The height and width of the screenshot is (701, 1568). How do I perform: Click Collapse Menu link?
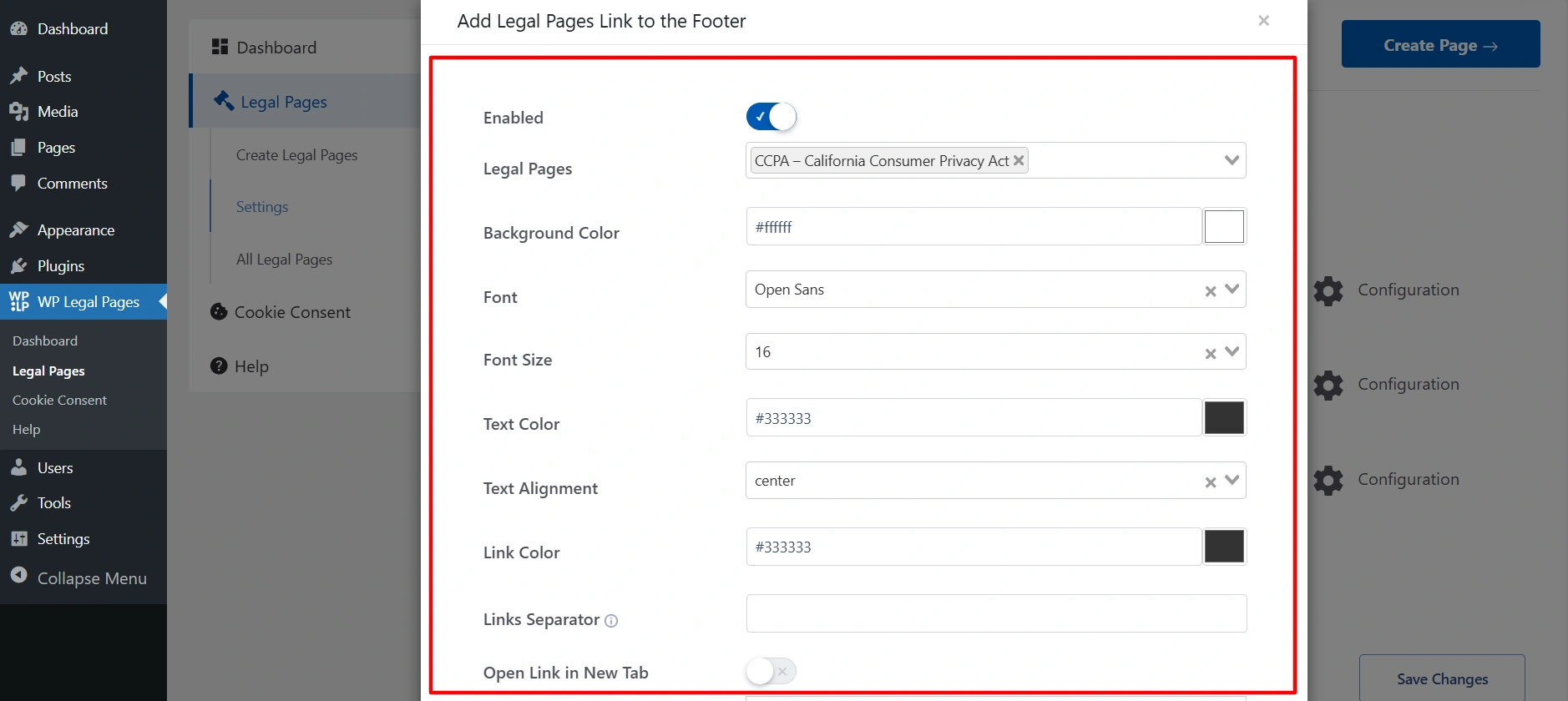[92, 578]
